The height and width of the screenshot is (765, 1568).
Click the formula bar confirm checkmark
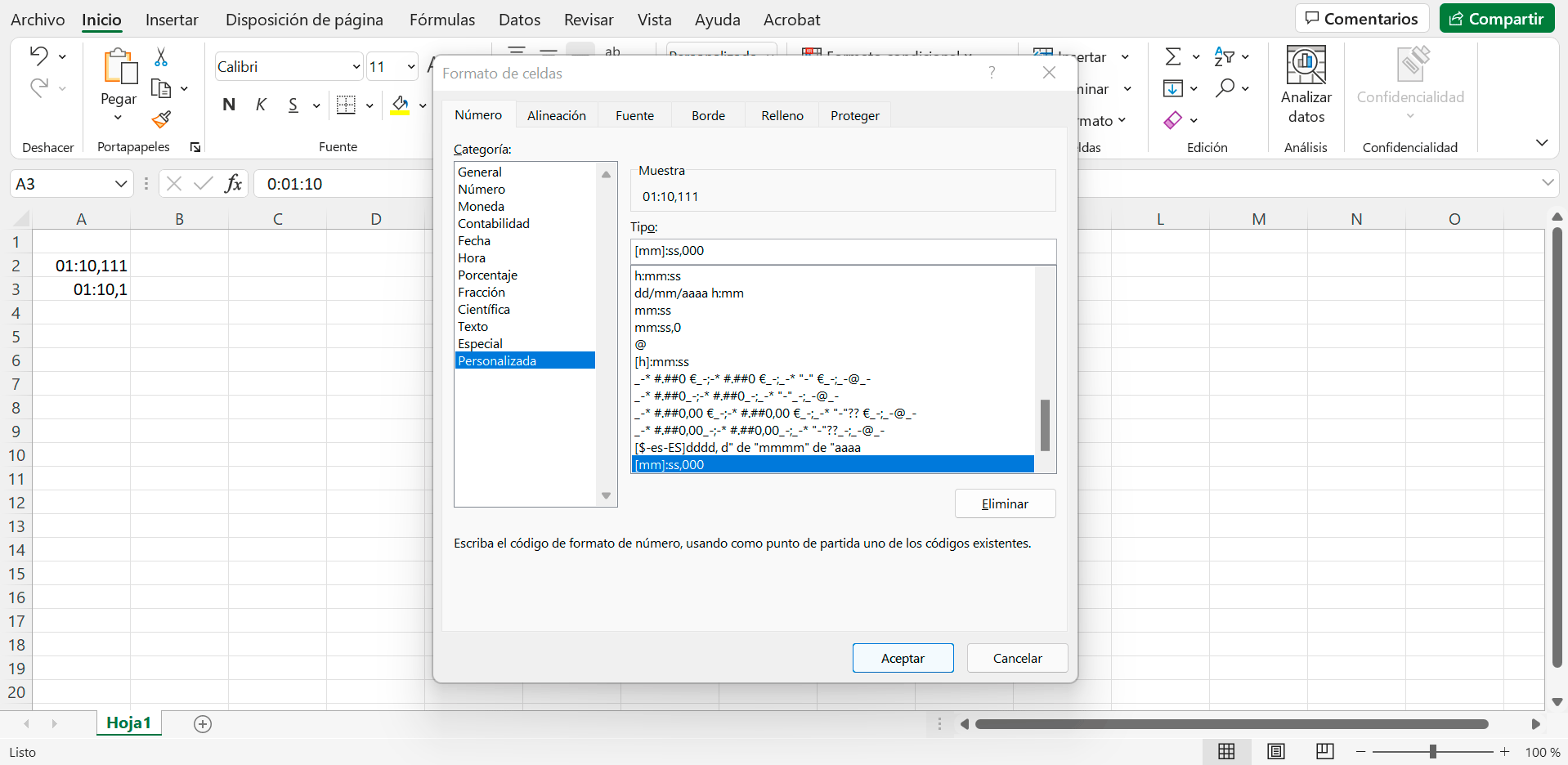204,184
